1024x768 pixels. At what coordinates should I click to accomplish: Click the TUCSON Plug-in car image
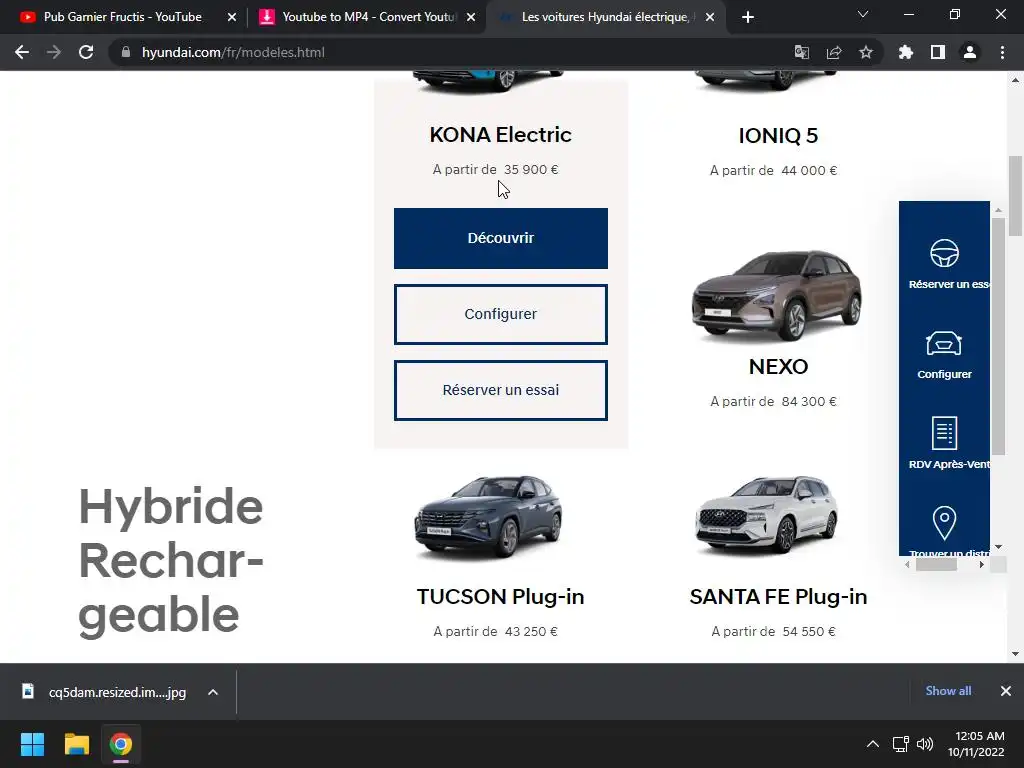(488, 519)
